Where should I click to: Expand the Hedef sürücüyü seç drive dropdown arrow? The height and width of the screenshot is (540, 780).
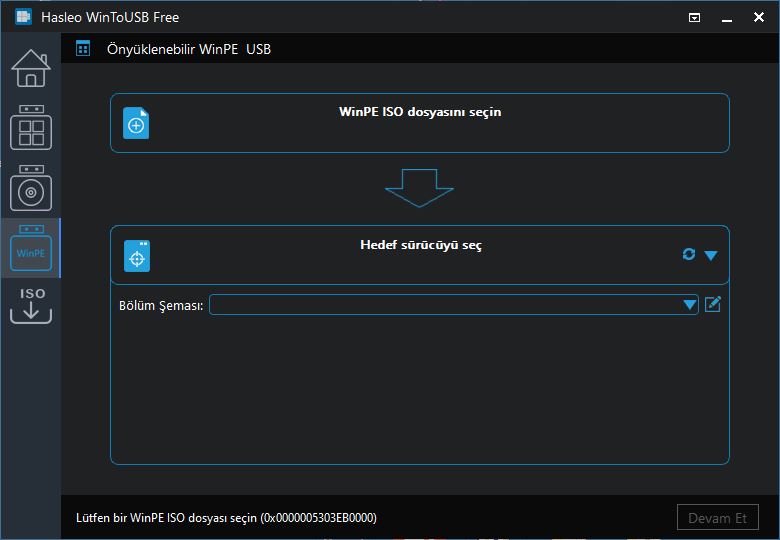pos(711,255)
